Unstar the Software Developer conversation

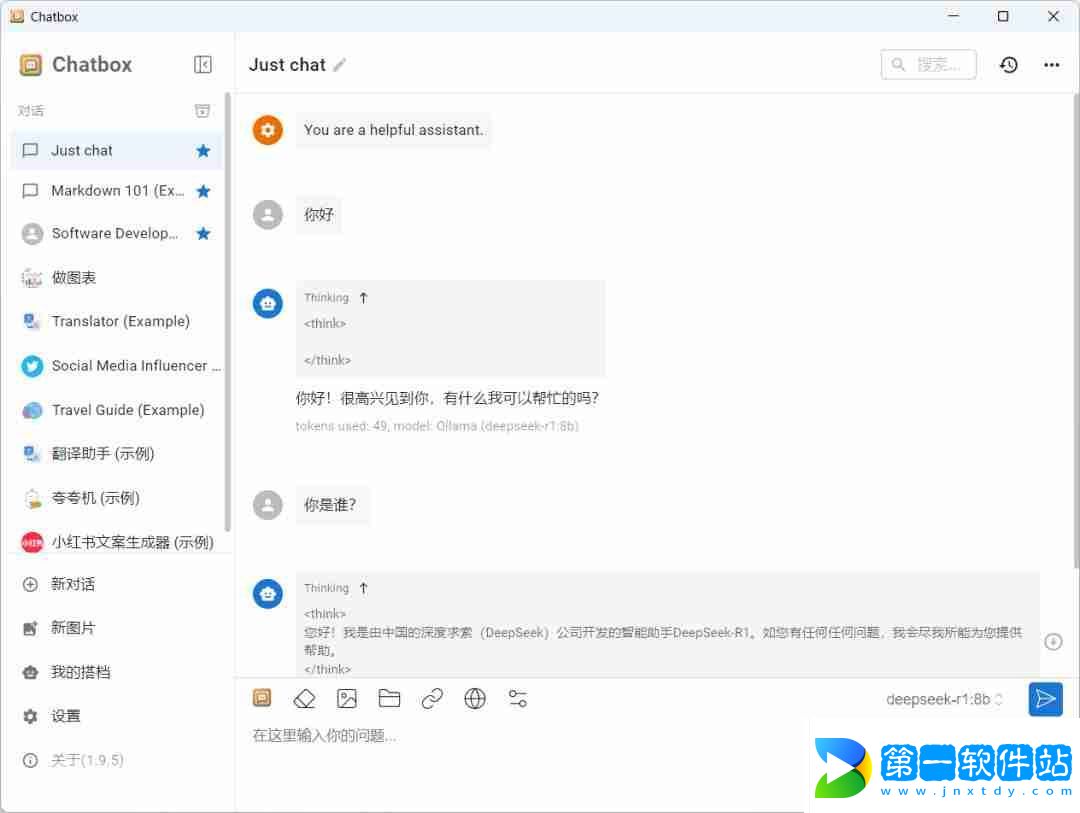coord(202,234)
